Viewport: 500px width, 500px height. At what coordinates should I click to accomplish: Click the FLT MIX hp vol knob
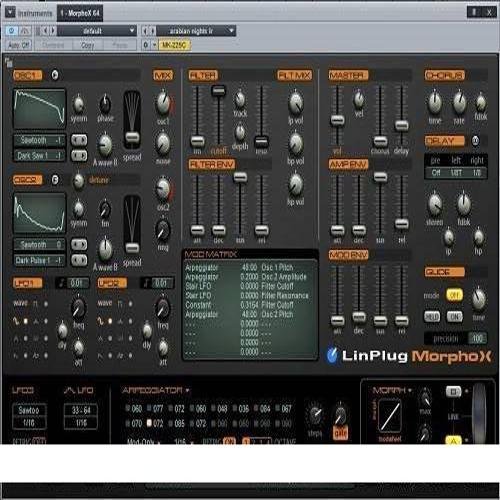[296, 184]
